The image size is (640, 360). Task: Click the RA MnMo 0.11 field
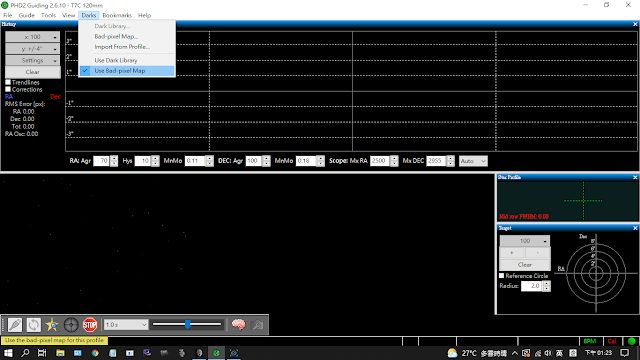click(x=195, y=161)
